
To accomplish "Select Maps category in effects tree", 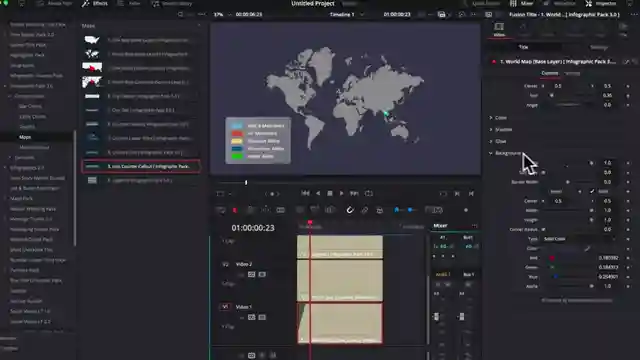I will pos(25,137).
